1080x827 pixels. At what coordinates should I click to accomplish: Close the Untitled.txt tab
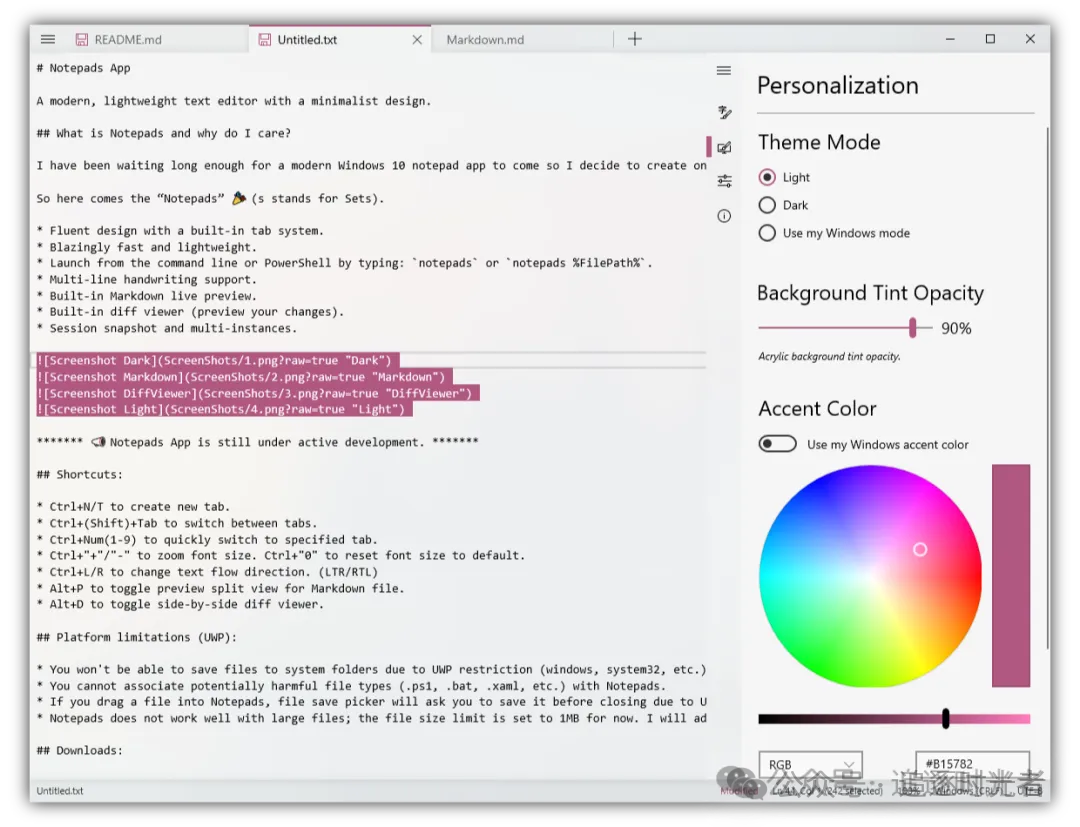point(417,40)
